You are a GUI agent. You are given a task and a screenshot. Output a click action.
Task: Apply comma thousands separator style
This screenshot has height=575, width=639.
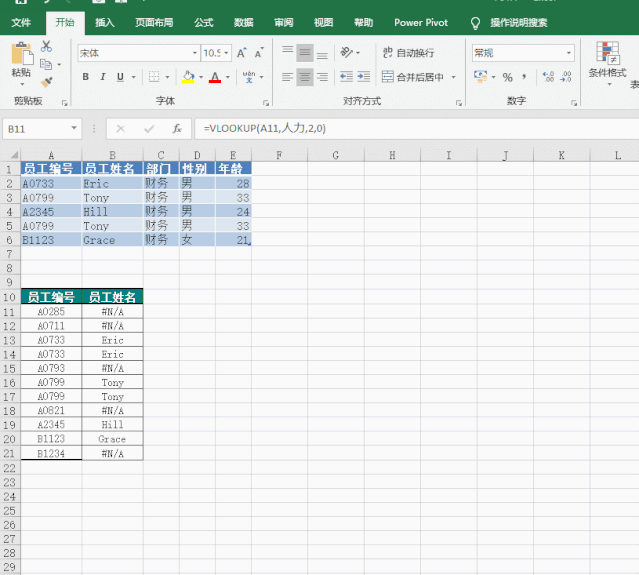[524, 77]
